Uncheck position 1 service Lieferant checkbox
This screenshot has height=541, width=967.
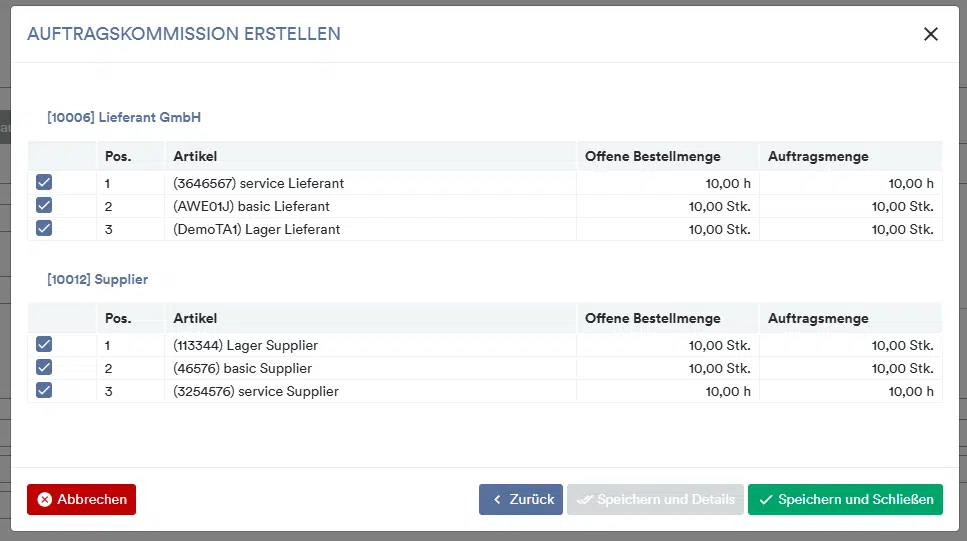coord(44,183)
